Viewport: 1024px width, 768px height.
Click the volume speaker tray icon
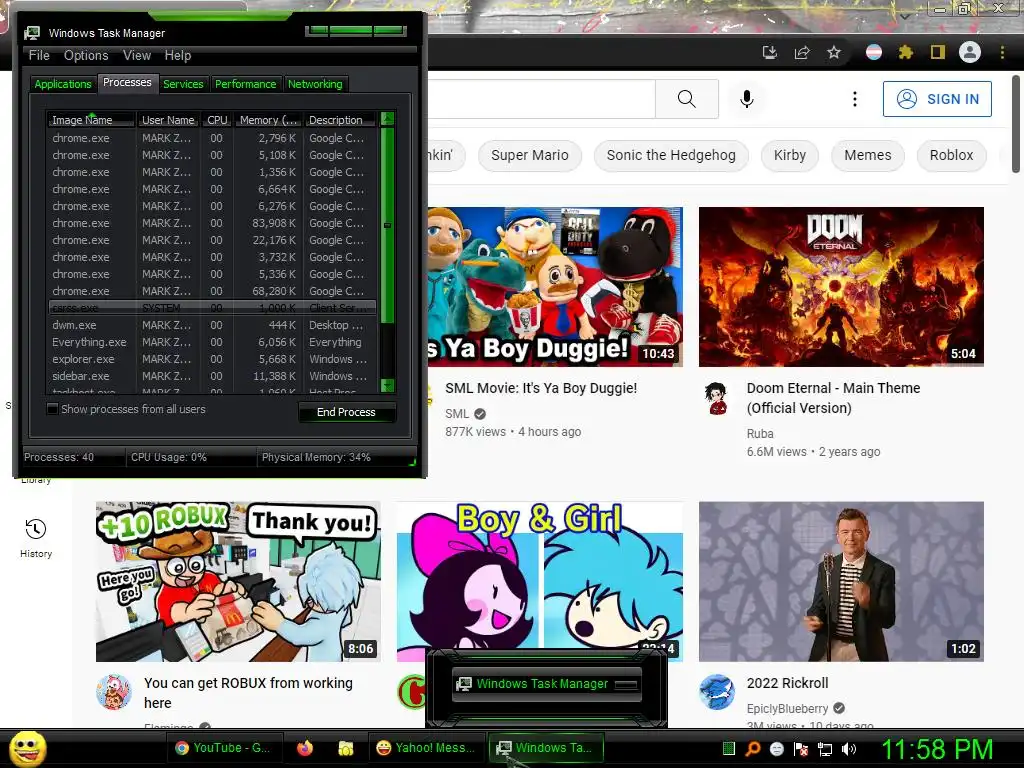coord(849,749)
